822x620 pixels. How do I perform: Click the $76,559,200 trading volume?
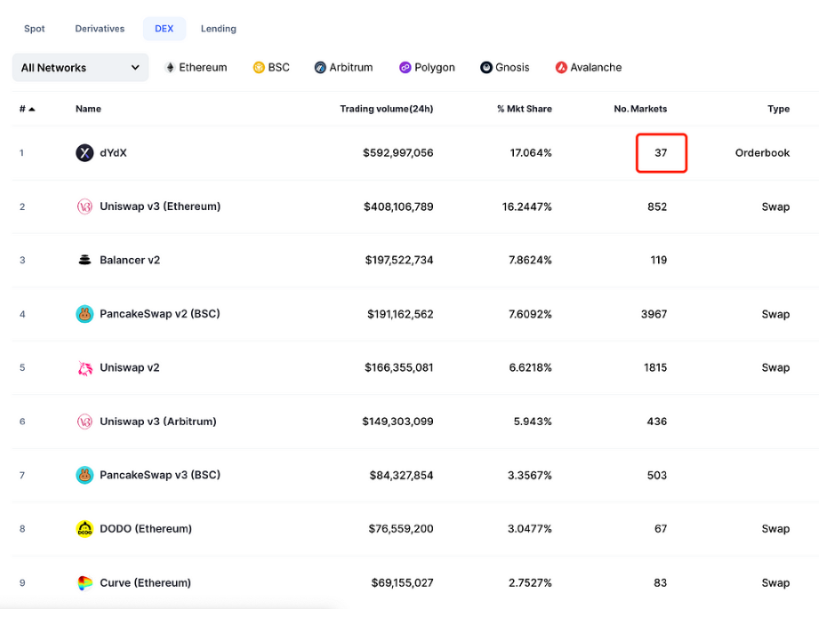pos(401,529)
